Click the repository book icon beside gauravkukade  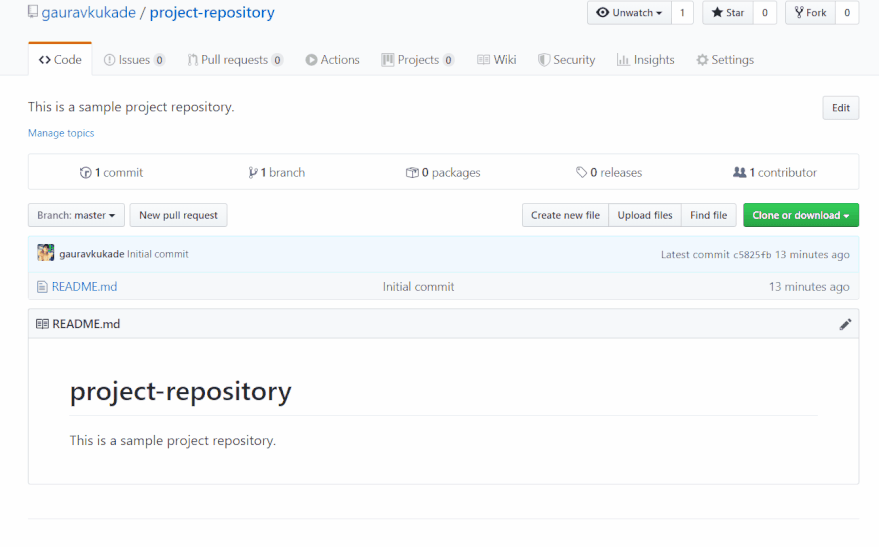point(33,12)
